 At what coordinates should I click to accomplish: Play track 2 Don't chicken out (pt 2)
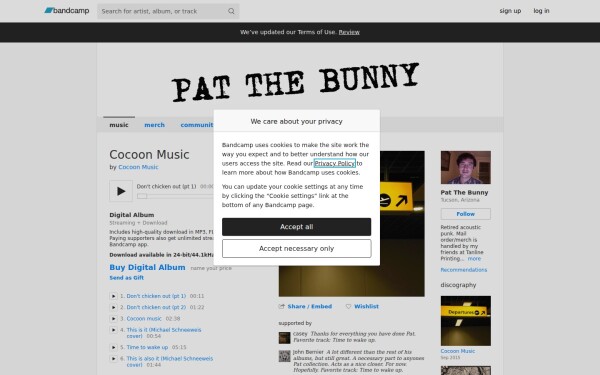tap(113, 307)
